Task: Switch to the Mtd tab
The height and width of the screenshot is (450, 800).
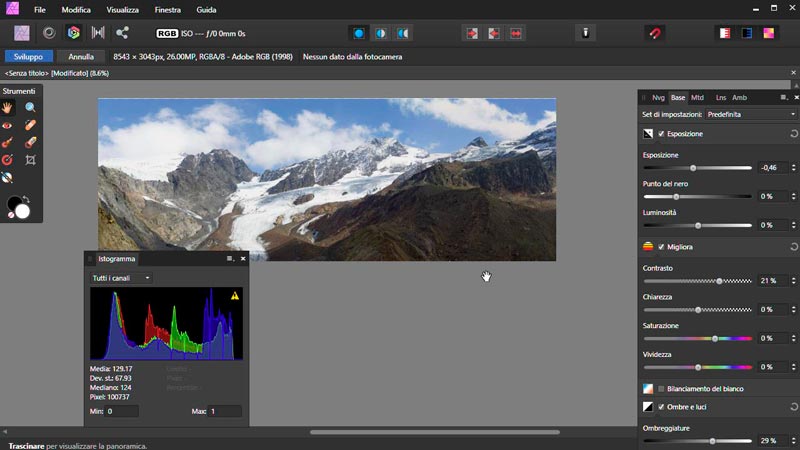Action: [x=697, y=97]
